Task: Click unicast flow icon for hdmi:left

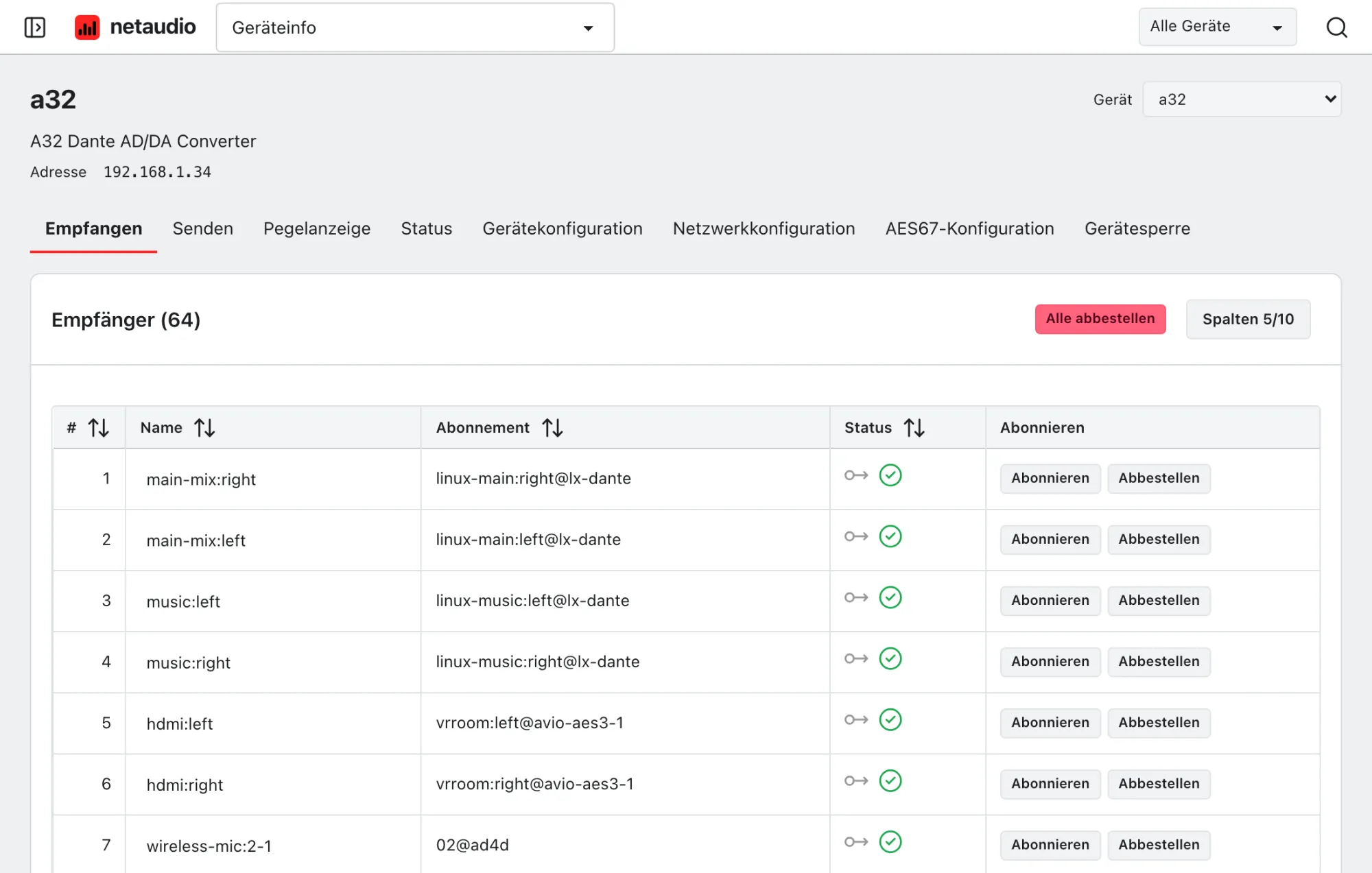Action: (x=856, y=719)
